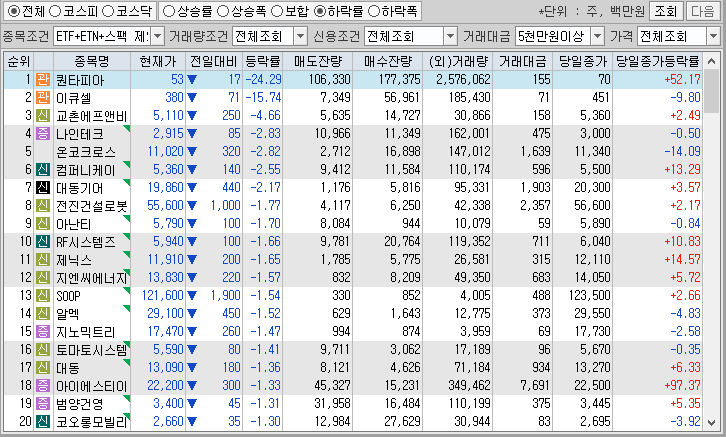The image size is (726, 437).
Task: Click 거래대금 column header in table
Action: click(x=523, y=61)
